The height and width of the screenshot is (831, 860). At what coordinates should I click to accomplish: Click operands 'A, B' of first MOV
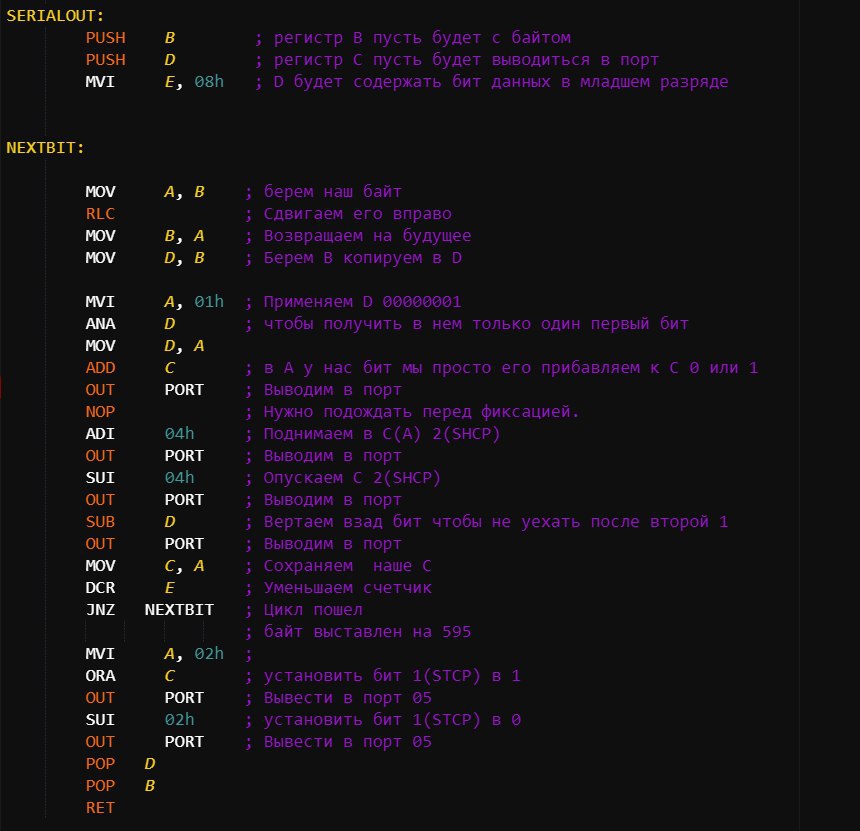pyautogui.click(x=184, y=191)
